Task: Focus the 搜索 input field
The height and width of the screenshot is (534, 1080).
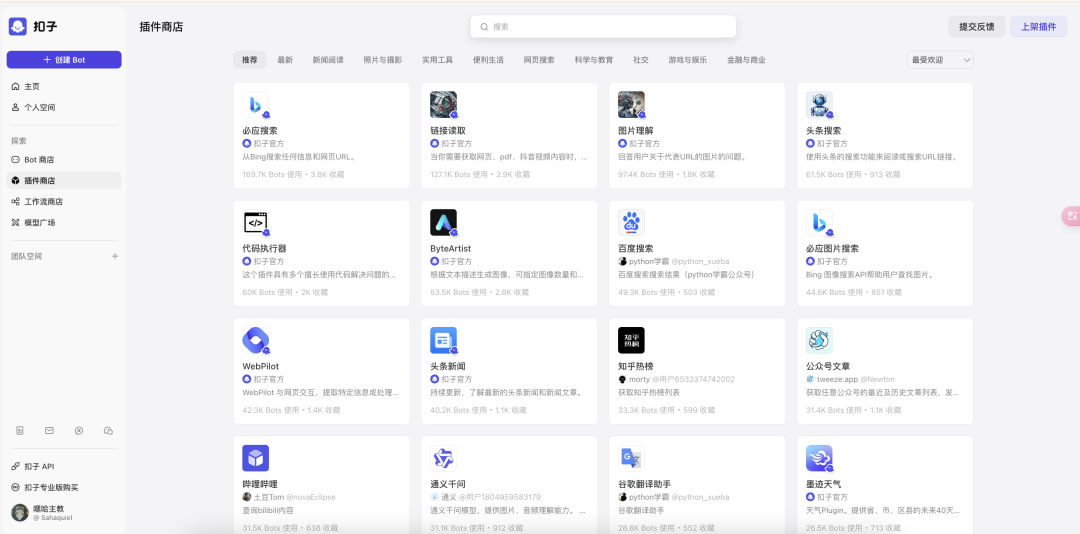Action: pyautogui.click(x=603, y=27)
